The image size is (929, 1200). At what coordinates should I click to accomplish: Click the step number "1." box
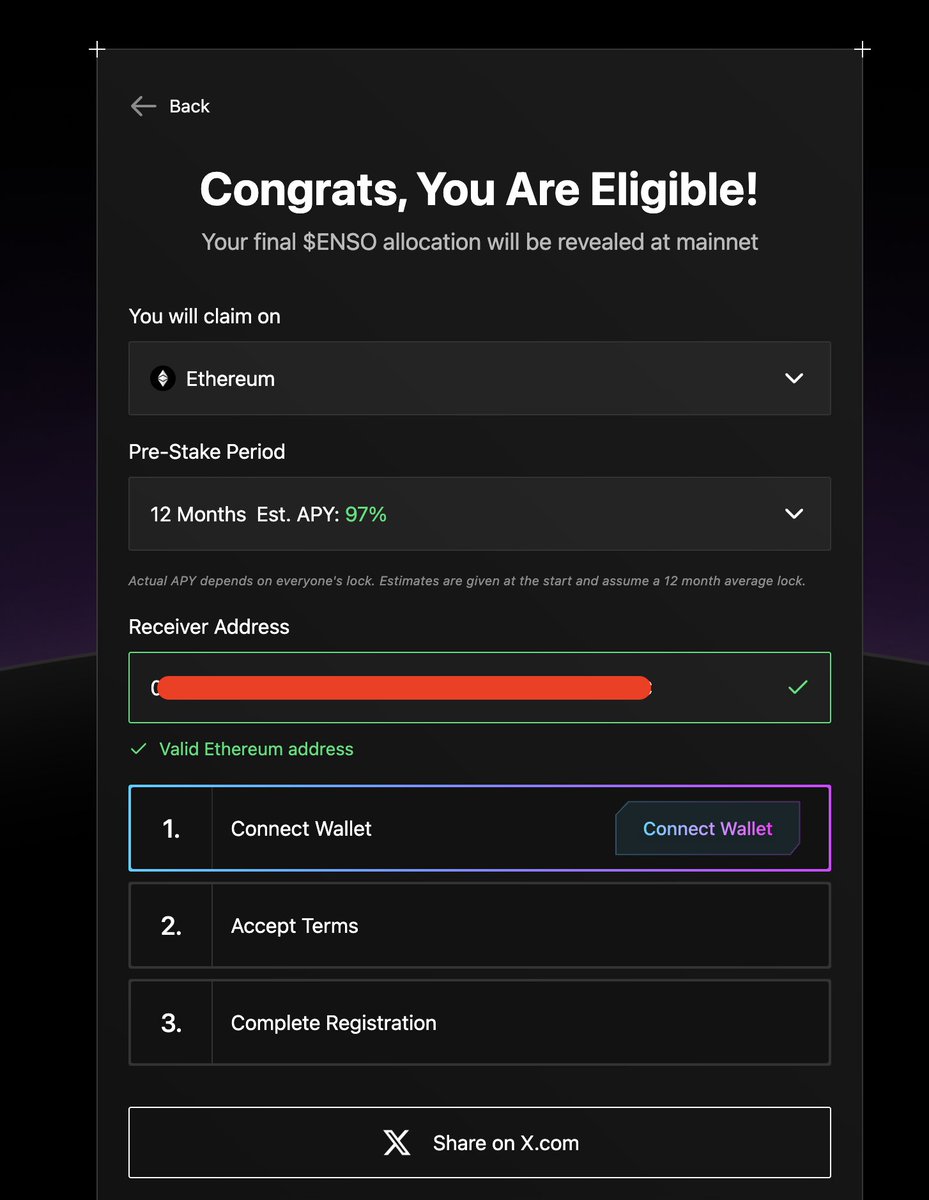coord(171,829)
